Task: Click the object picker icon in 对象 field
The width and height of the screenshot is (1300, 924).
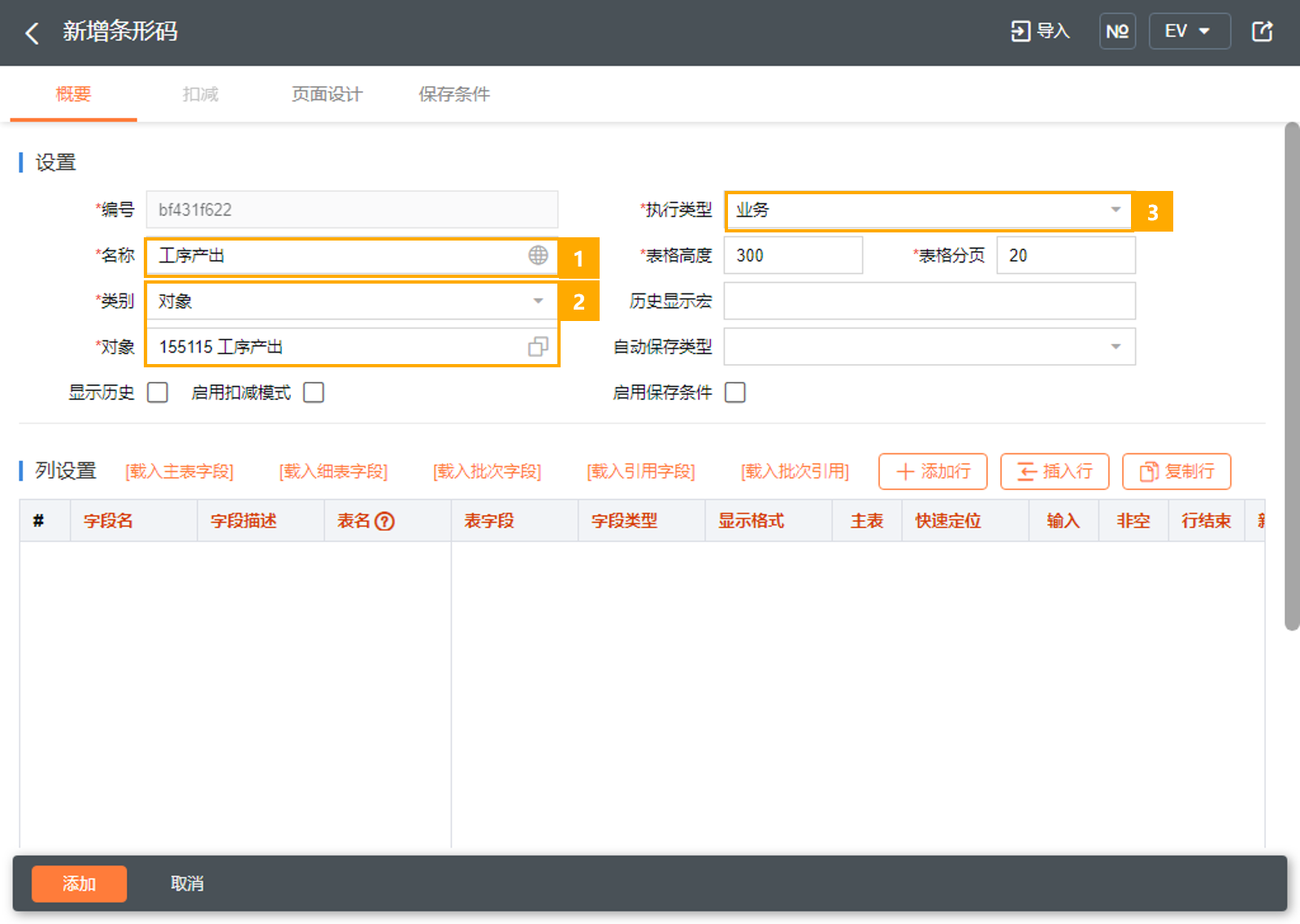Action: 538,347
